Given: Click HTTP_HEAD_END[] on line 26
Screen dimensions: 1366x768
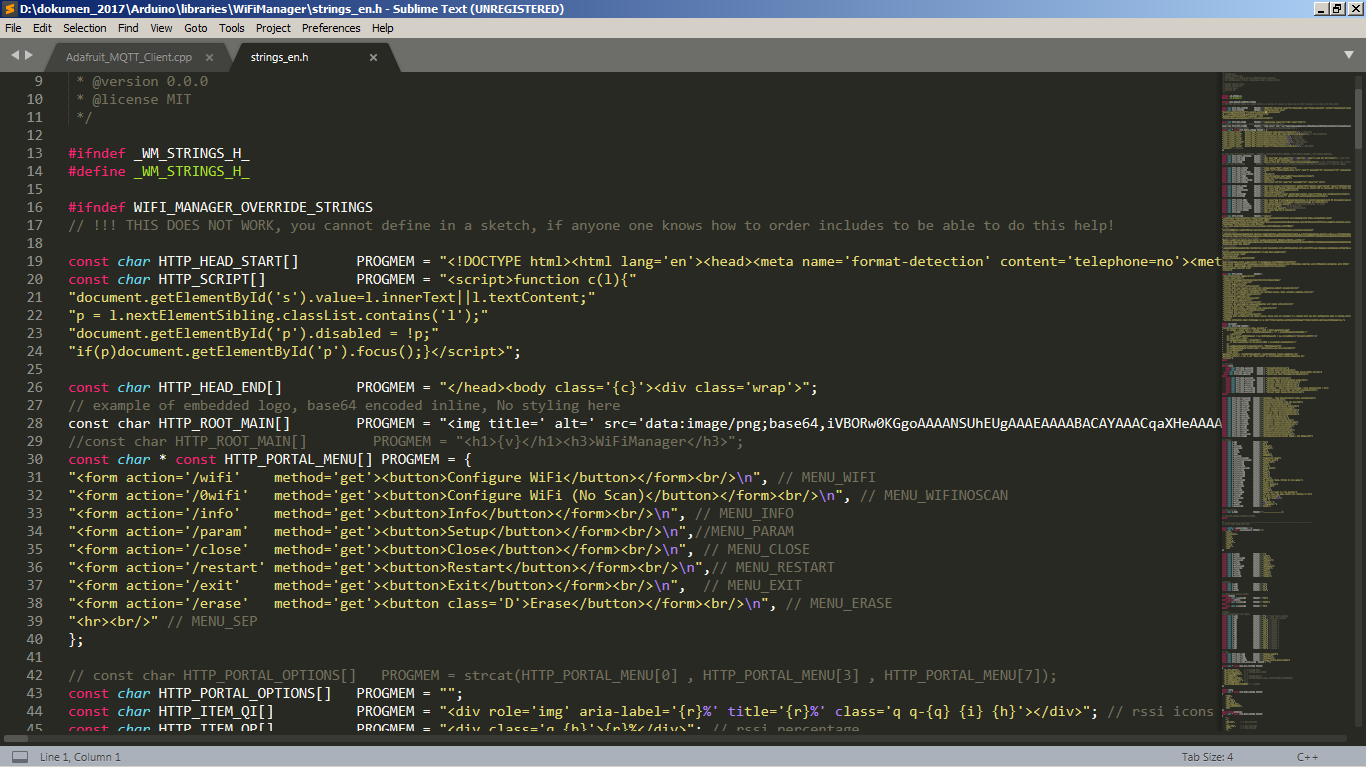Looking at the screenshot, I should coord(220,387).
